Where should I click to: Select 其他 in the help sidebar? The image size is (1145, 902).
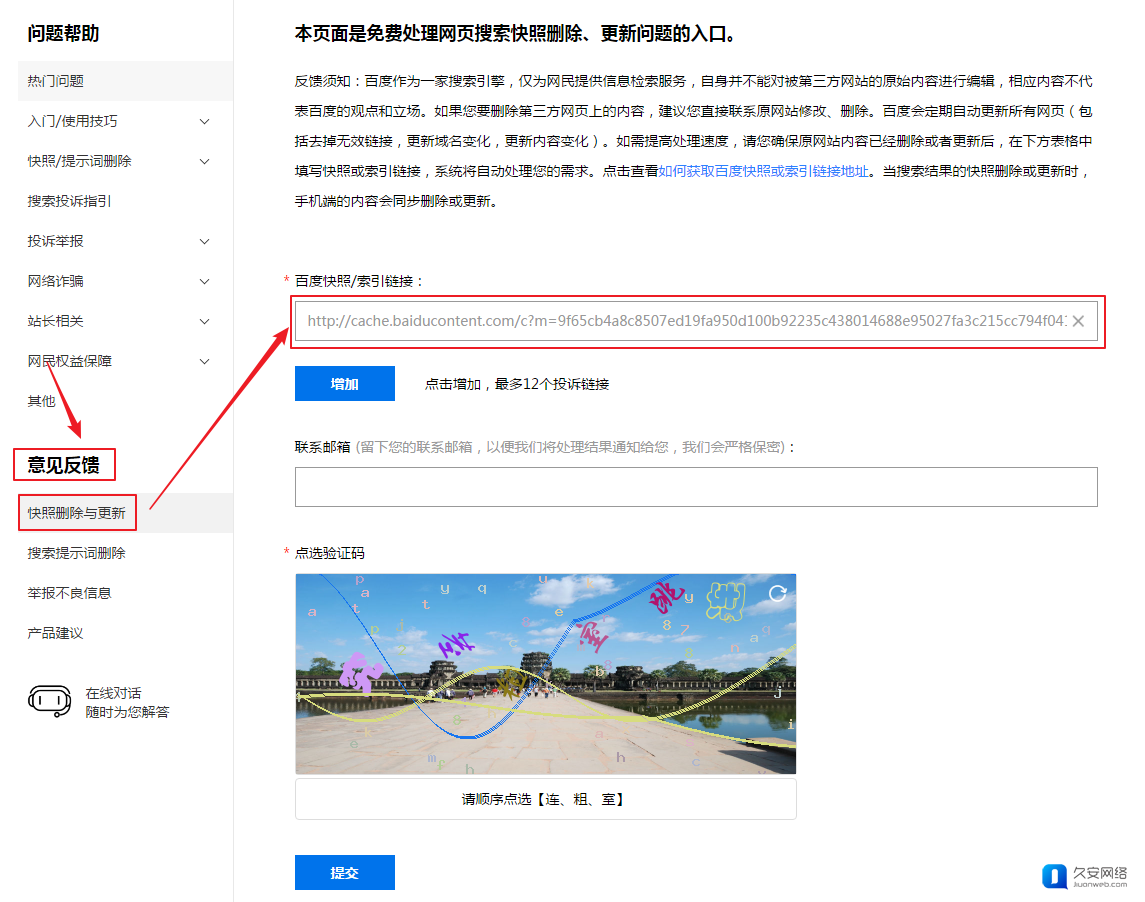pos(42,401)
